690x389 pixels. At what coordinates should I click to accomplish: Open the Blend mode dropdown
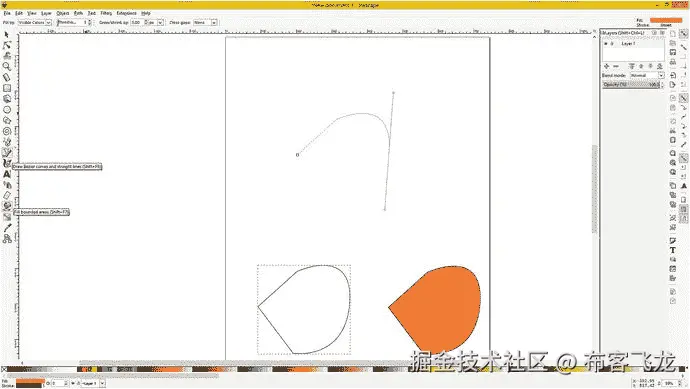(647, 76)
